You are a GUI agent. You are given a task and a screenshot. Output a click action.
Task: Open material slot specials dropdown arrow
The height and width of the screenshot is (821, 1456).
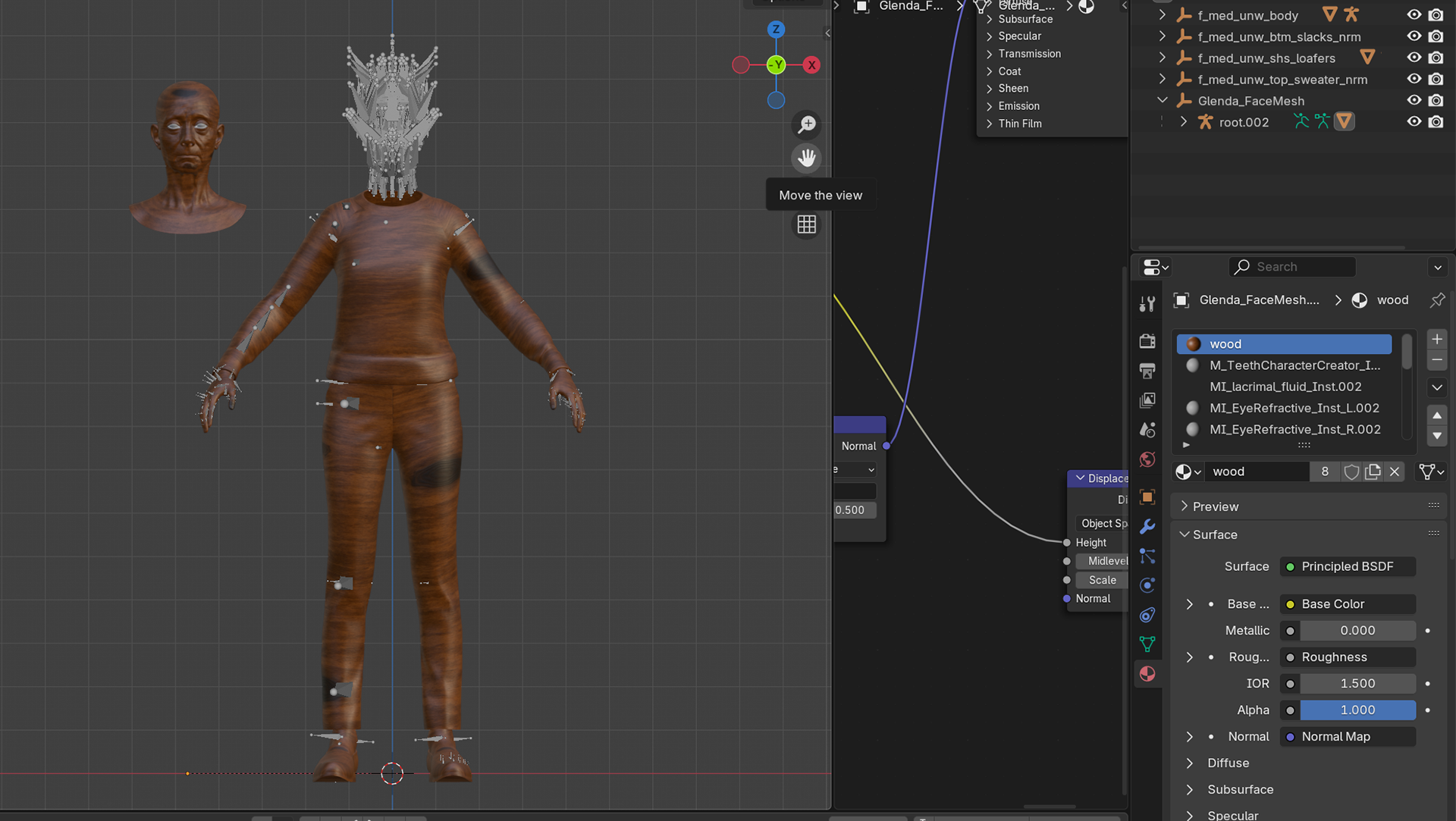[x=1437, y=387]
